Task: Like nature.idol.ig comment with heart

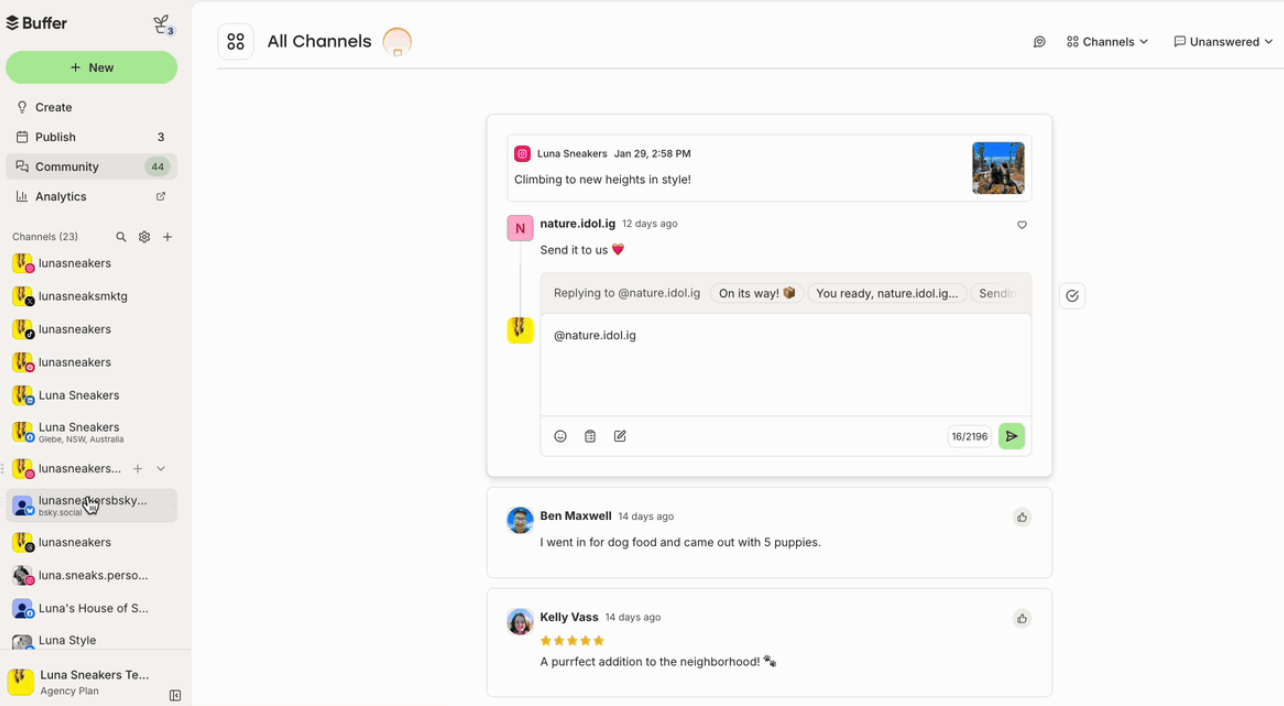Action: coord(1022,225)
